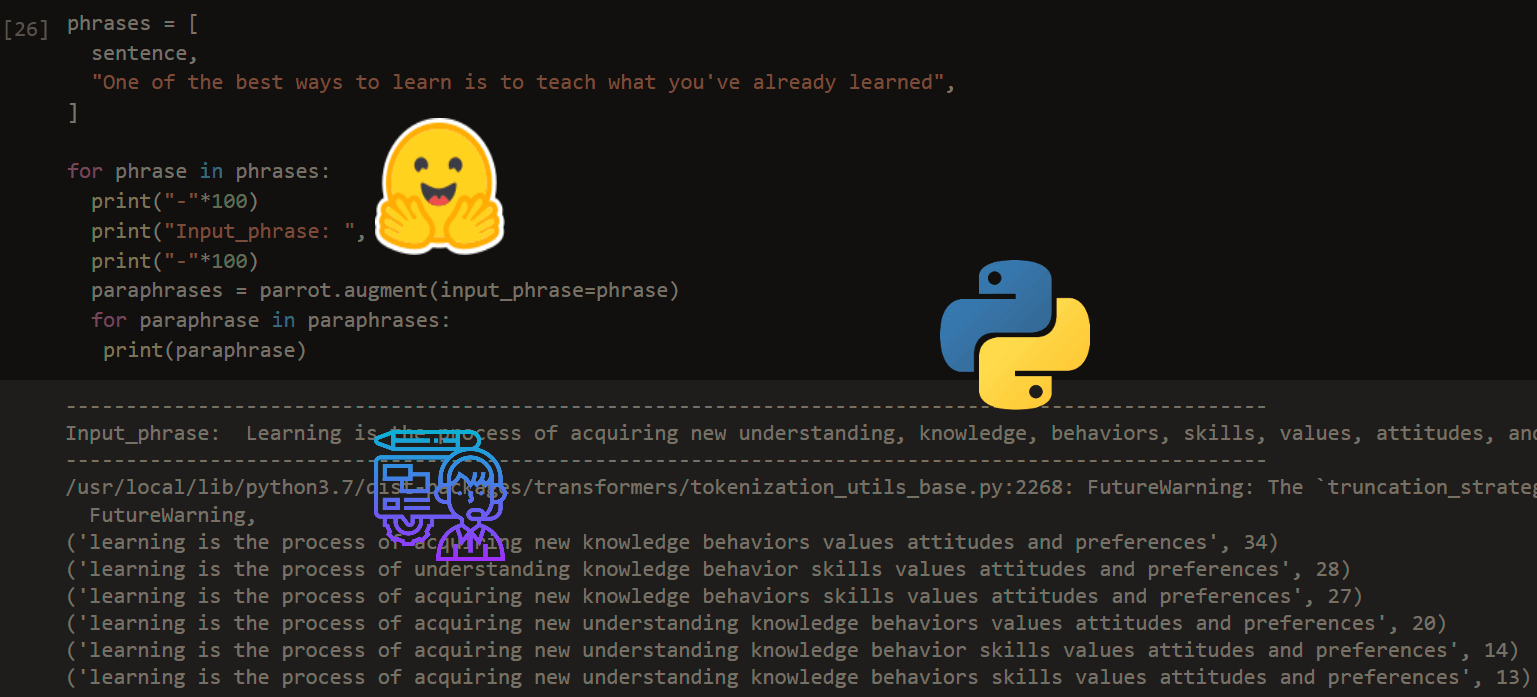Click the NLP chatbot assistant icon
Viewport: 1537px width, 697px height.
tap(439, 494)
